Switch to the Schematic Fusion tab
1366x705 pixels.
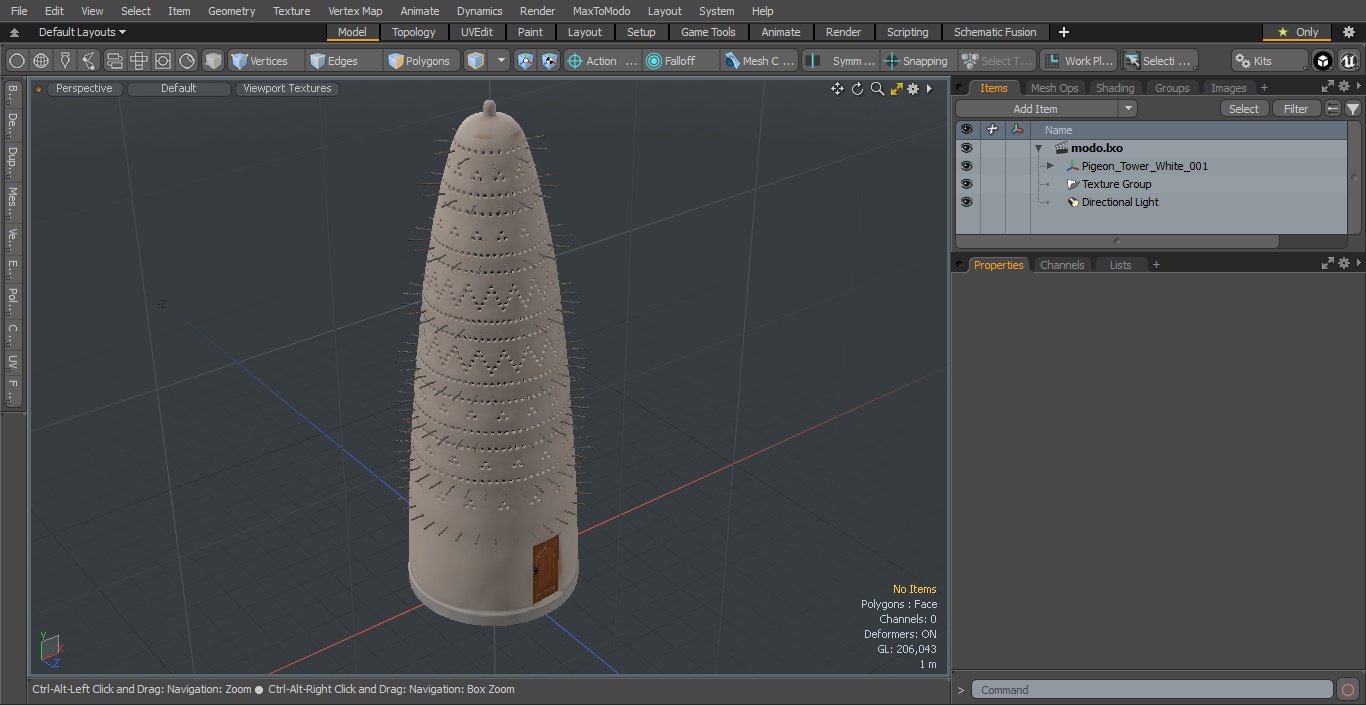coord(995,32)
